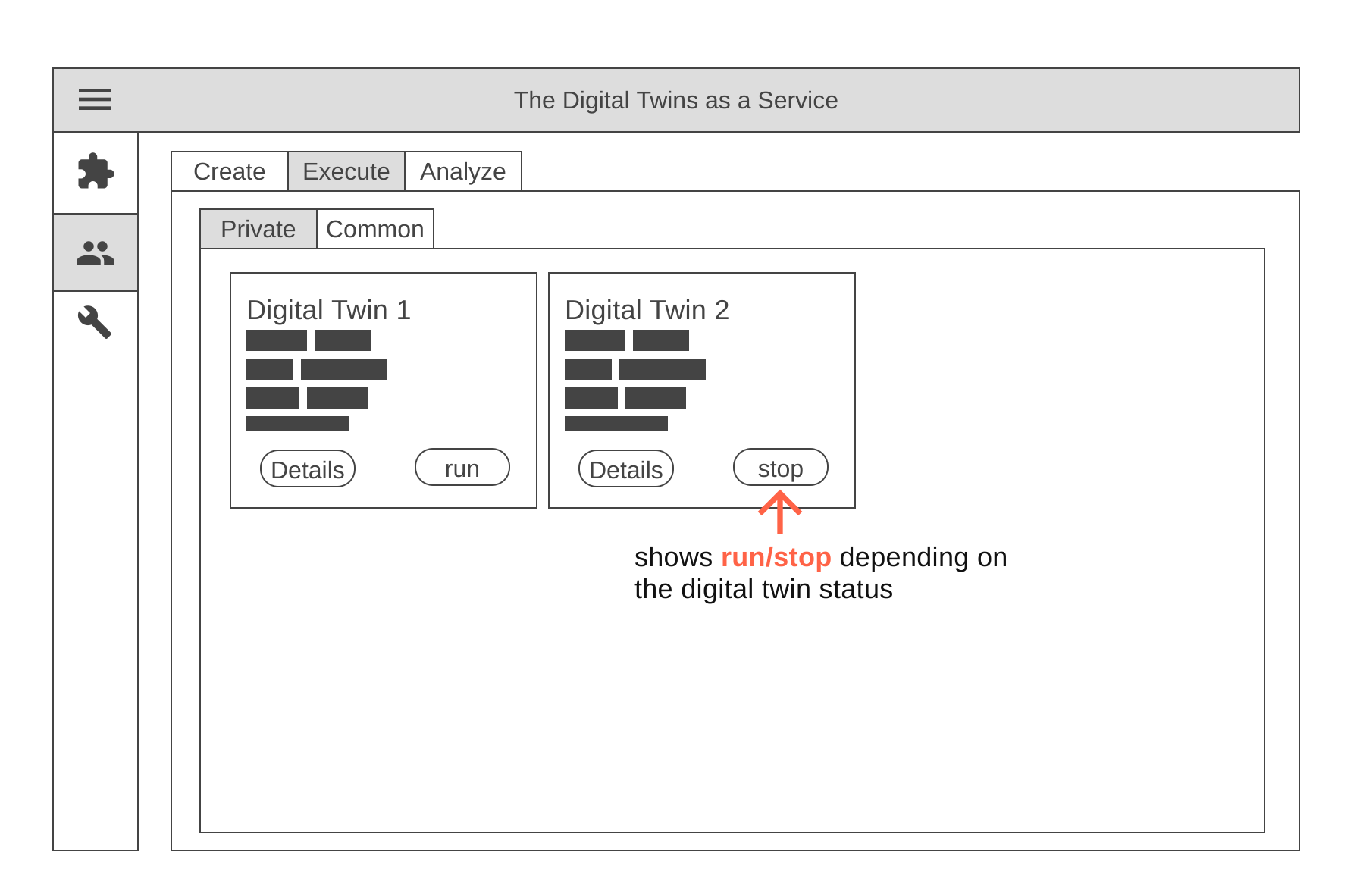Click the Digital Twin 1 card title
This screenshot has height=896, width=1363.
tap(329, 310)
